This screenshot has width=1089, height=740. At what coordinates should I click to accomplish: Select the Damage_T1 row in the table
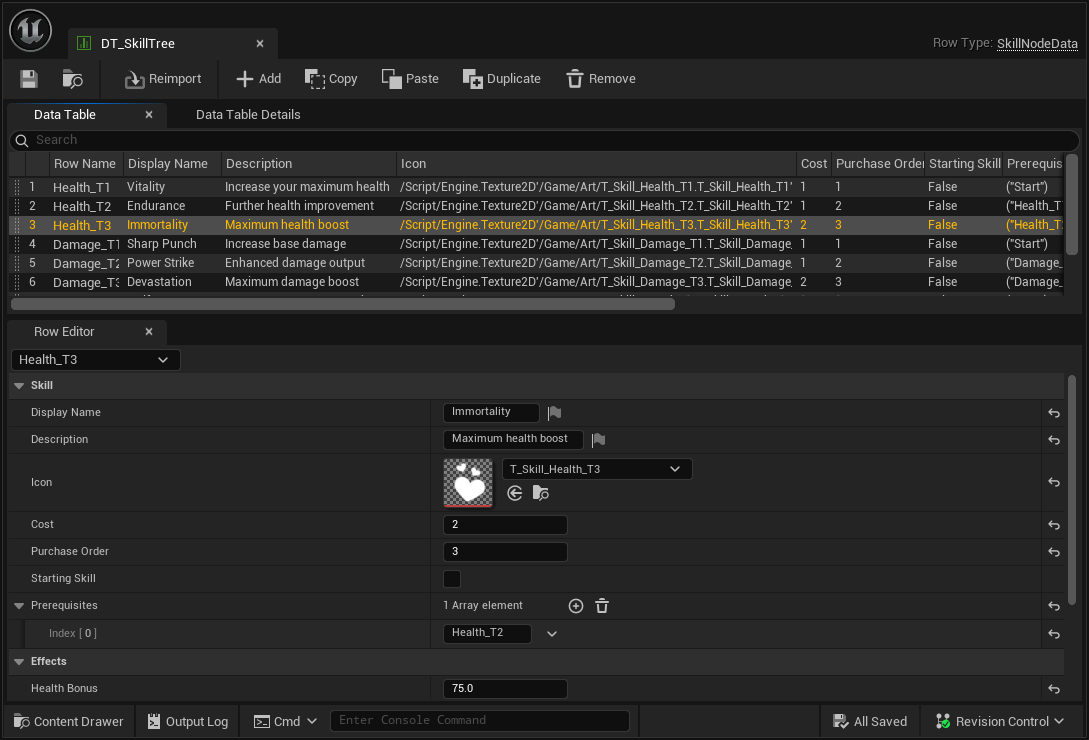pos(85,243)
